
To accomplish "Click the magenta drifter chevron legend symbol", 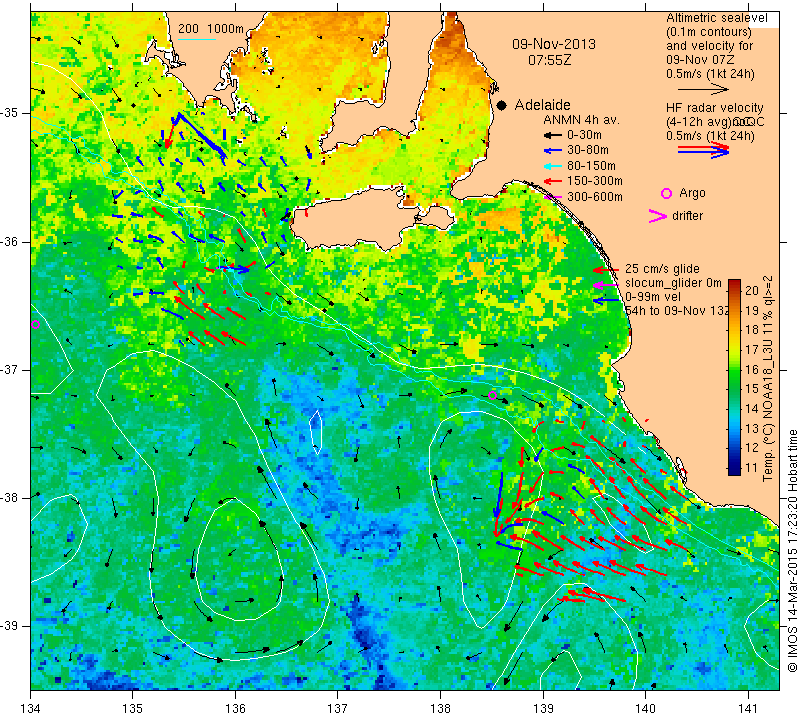I will pos(657,216).
